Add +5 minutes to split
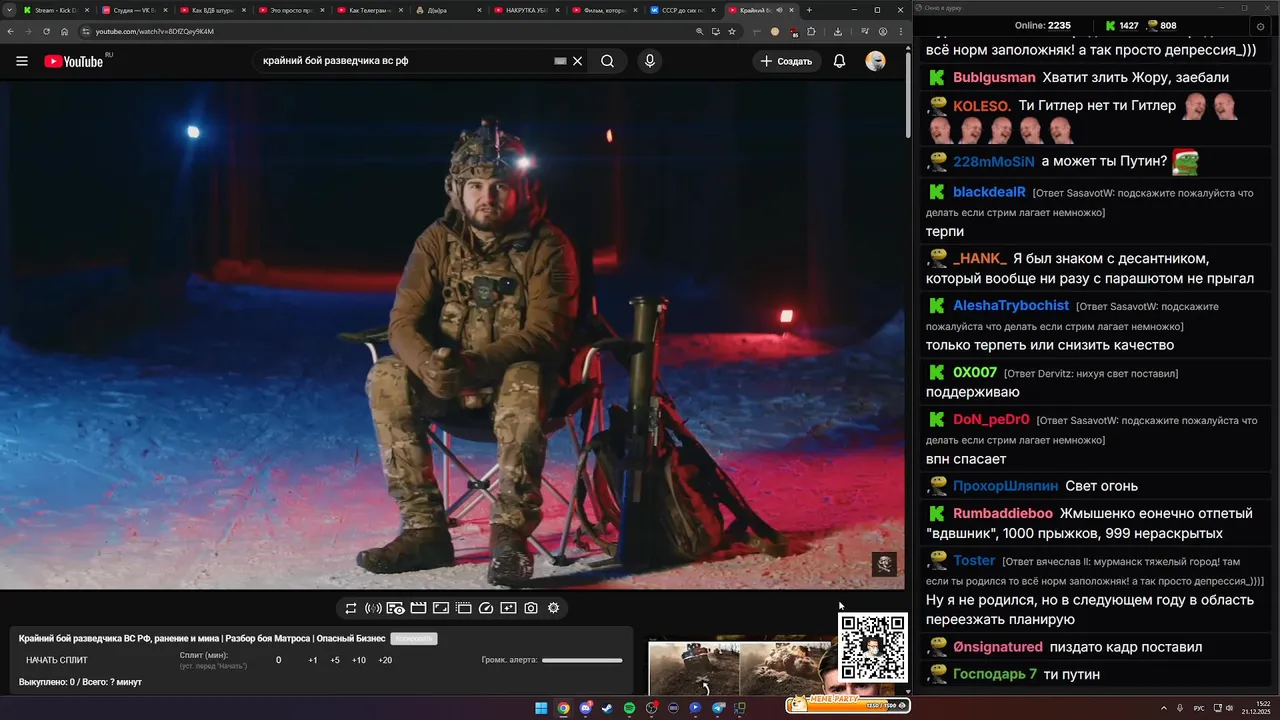Screen dimensions: 1280x720 (335, 660)
